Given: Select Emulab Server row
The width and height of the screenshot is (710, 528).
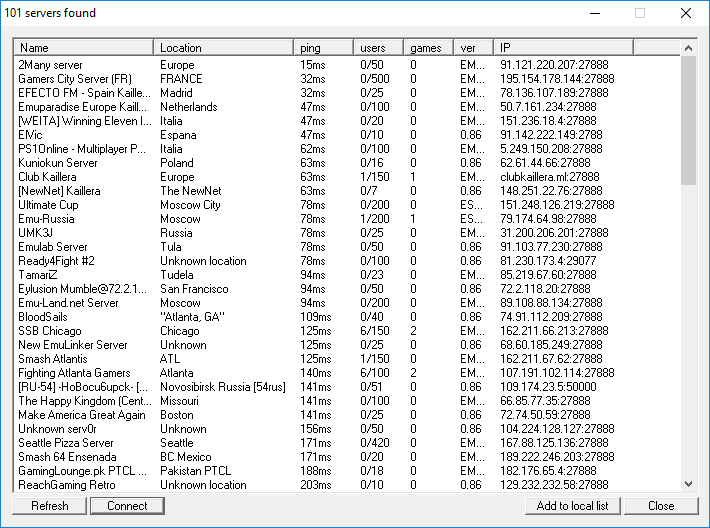Looking at the screenshot, I should point(347,247).
